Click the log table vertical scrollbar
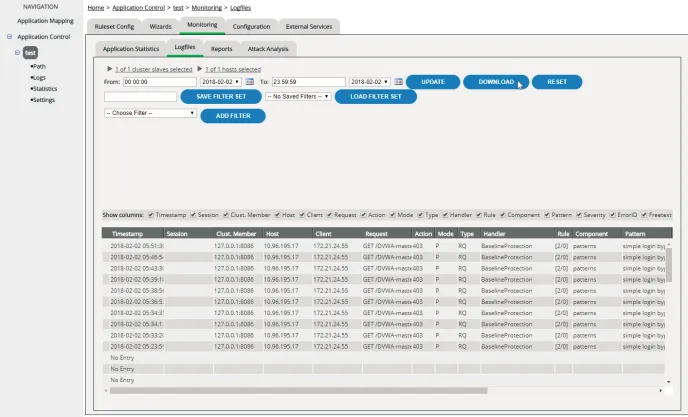 click(x=669, y=265)
